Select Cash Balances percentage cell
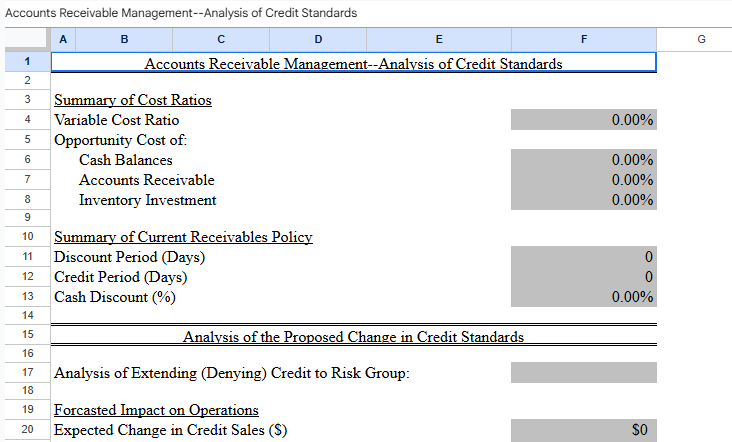 point(583,160)
